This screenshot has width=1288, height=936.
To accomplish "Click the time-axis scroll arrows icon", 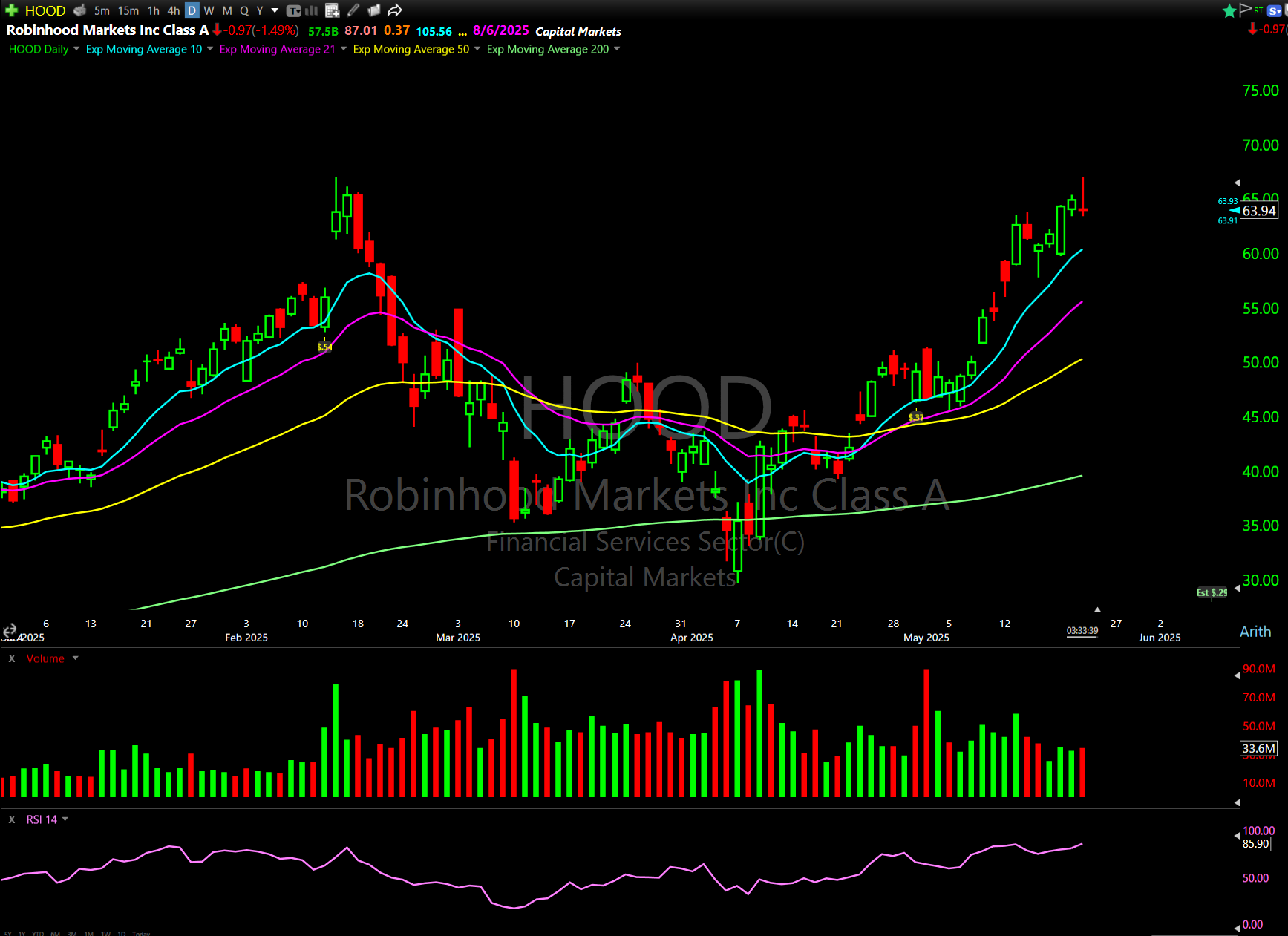I will 10,631.
